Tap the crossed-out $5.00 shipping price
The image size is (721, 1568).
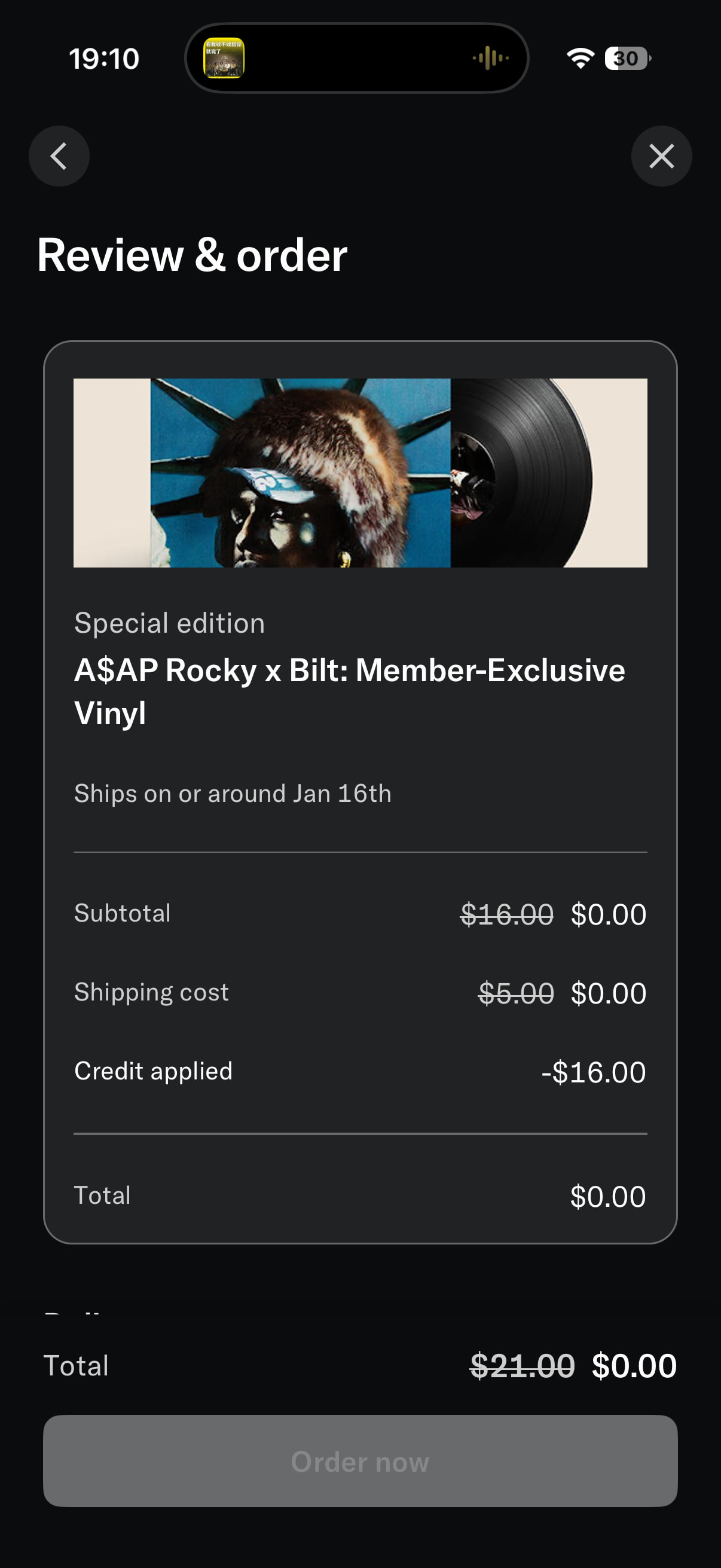(516, 993)
